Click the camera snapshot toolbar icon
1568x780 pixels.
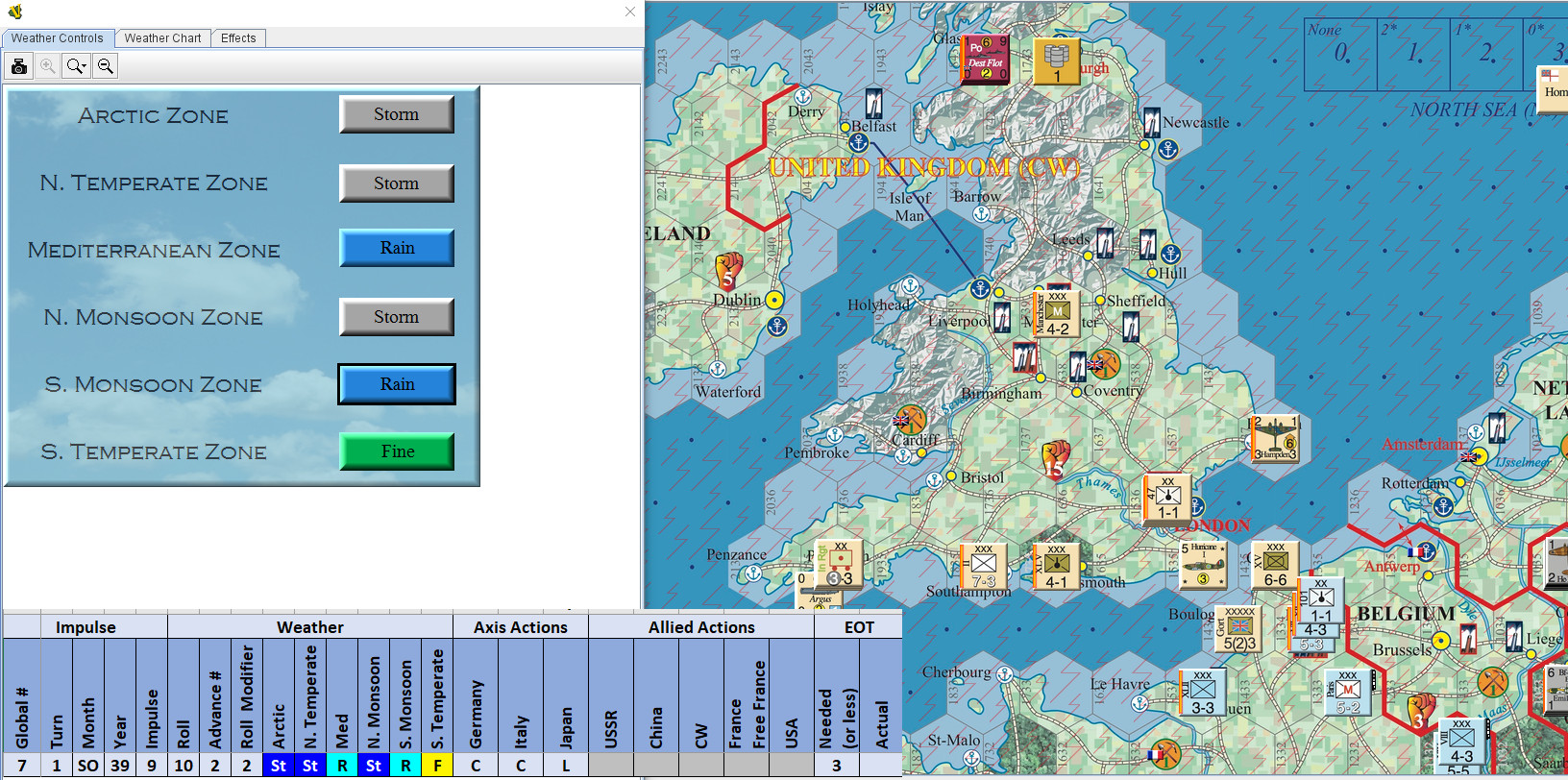pyautogui.click(x=18, y=66)
